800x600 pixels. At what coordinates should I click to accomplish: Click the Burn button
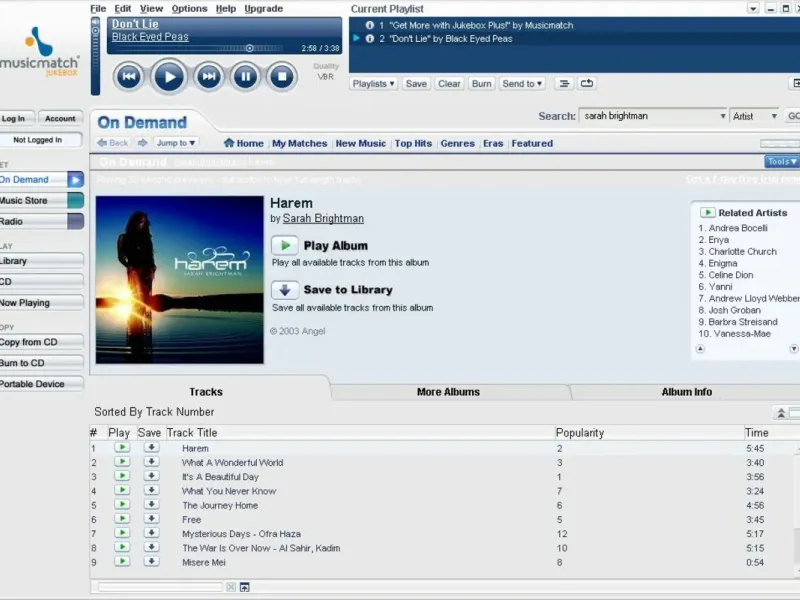click(x=481, y=84)
